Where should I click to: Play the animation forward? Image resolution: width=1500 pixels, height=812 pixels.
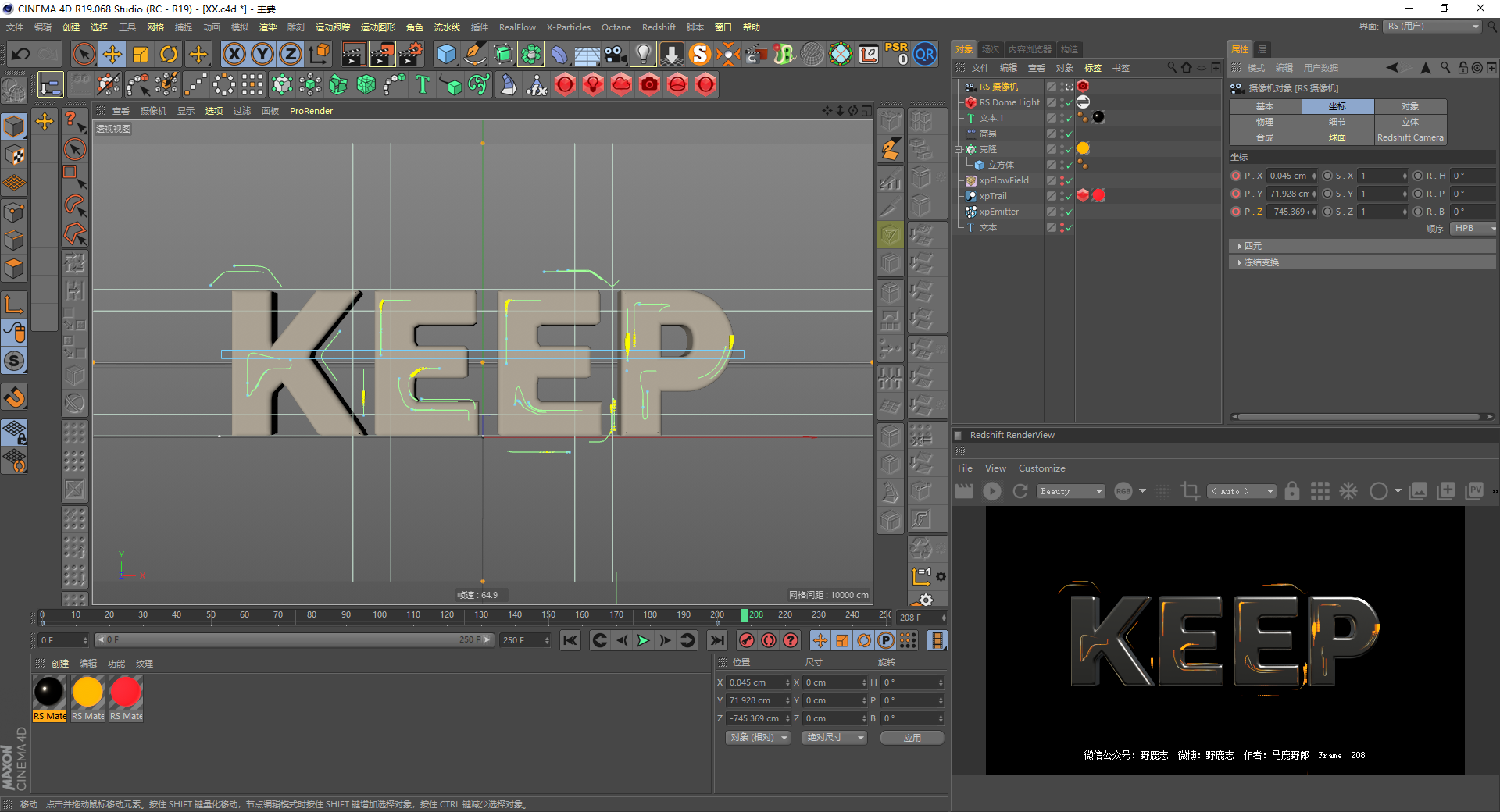point(643,641)
